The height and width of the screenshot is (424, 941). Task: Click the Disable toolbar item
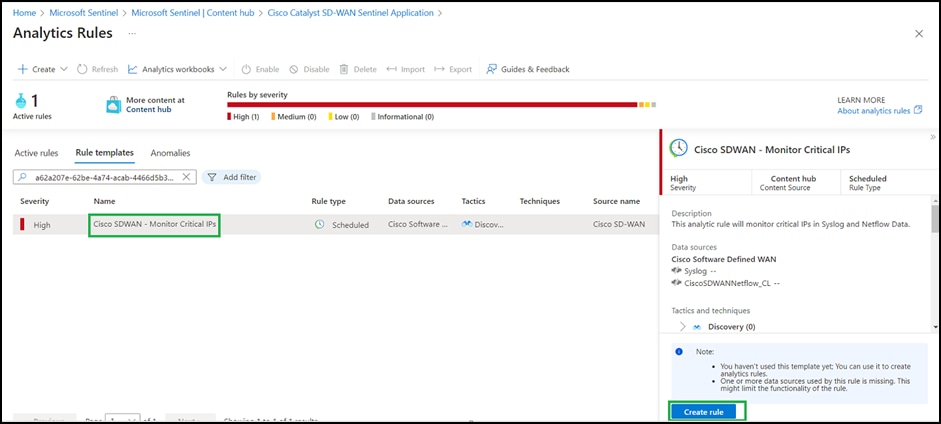click(x=309, y=69)
